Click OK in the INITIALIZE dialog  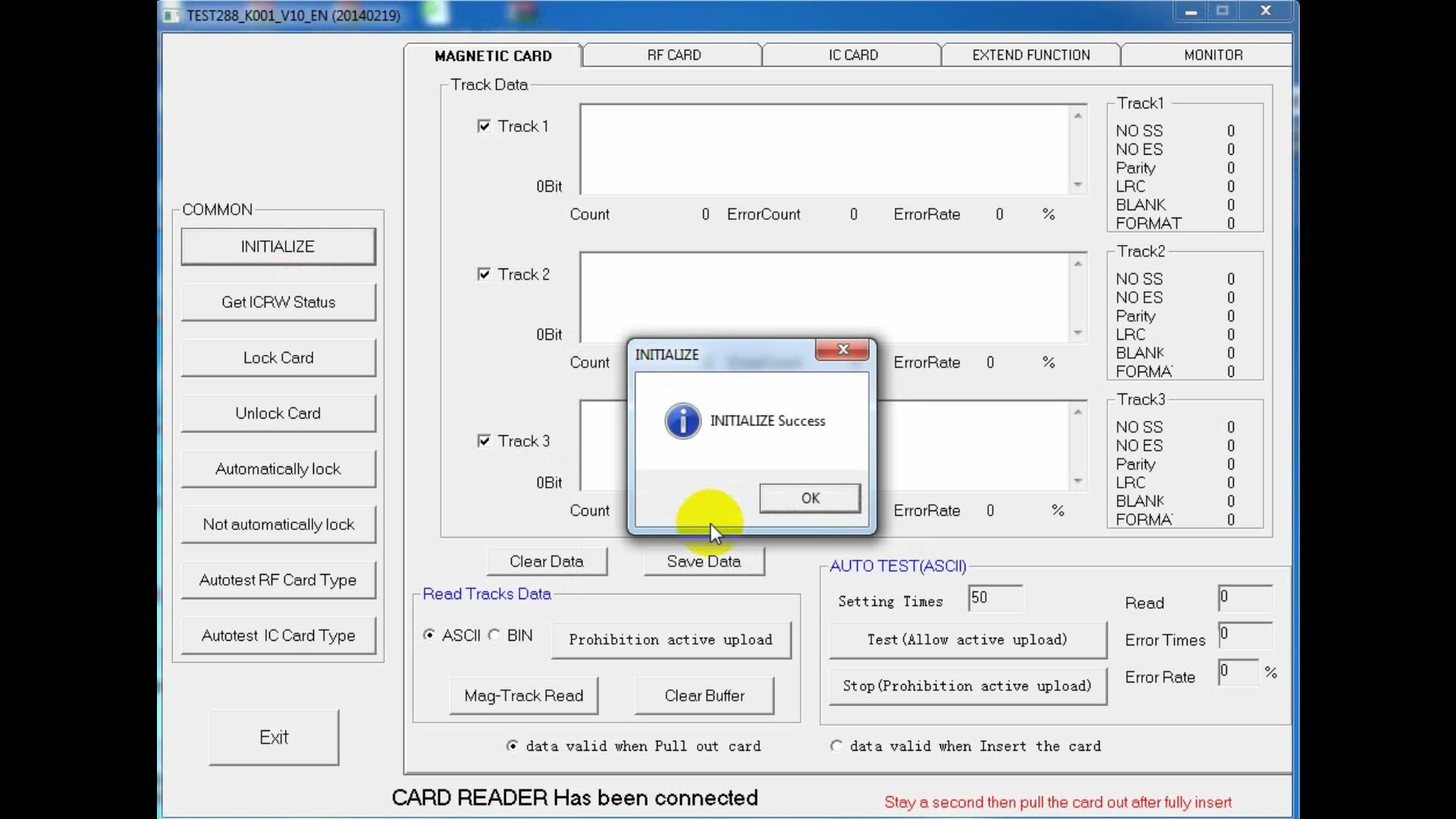(x=810, y=498)
